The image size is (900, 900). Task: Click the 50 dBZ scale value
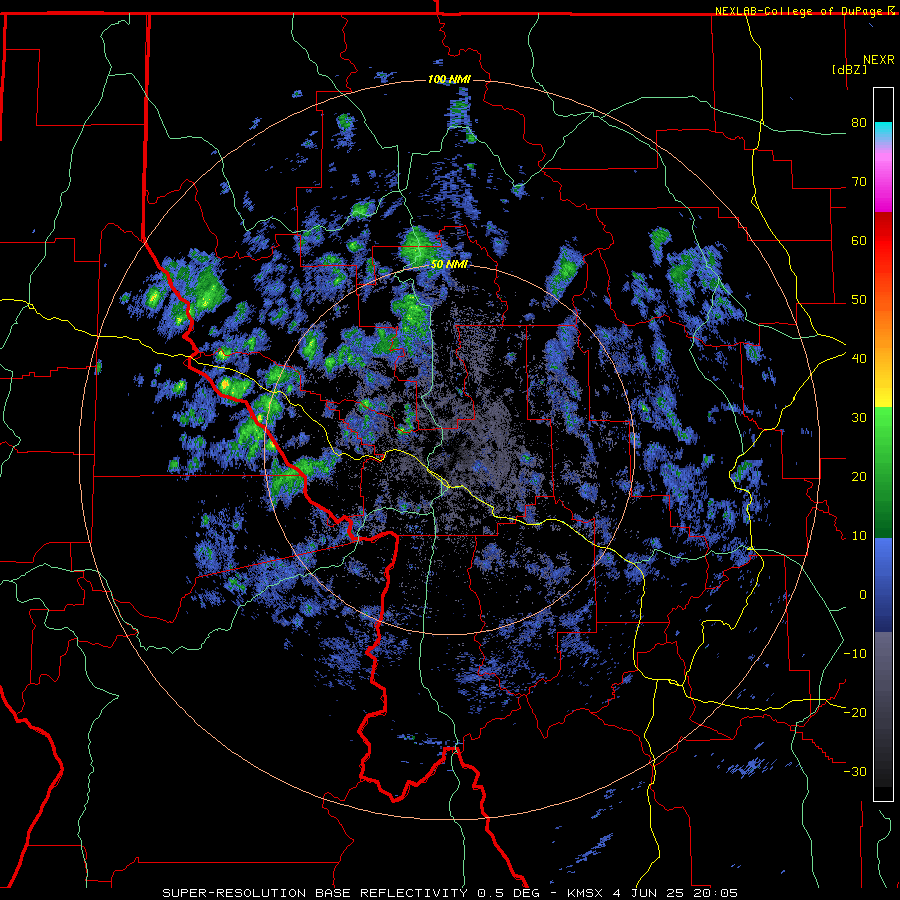(x=859, y=300)
